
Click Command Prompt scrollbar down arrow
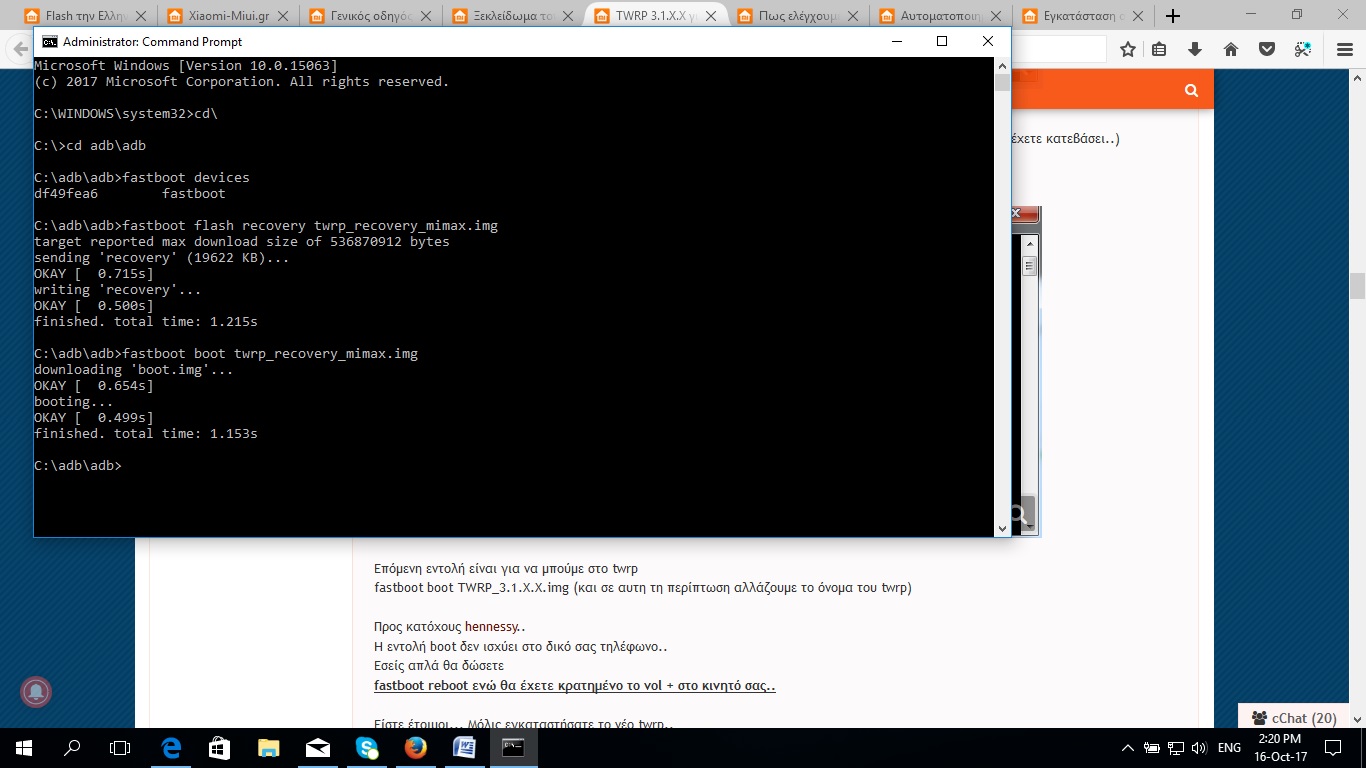click(1002, 528)
